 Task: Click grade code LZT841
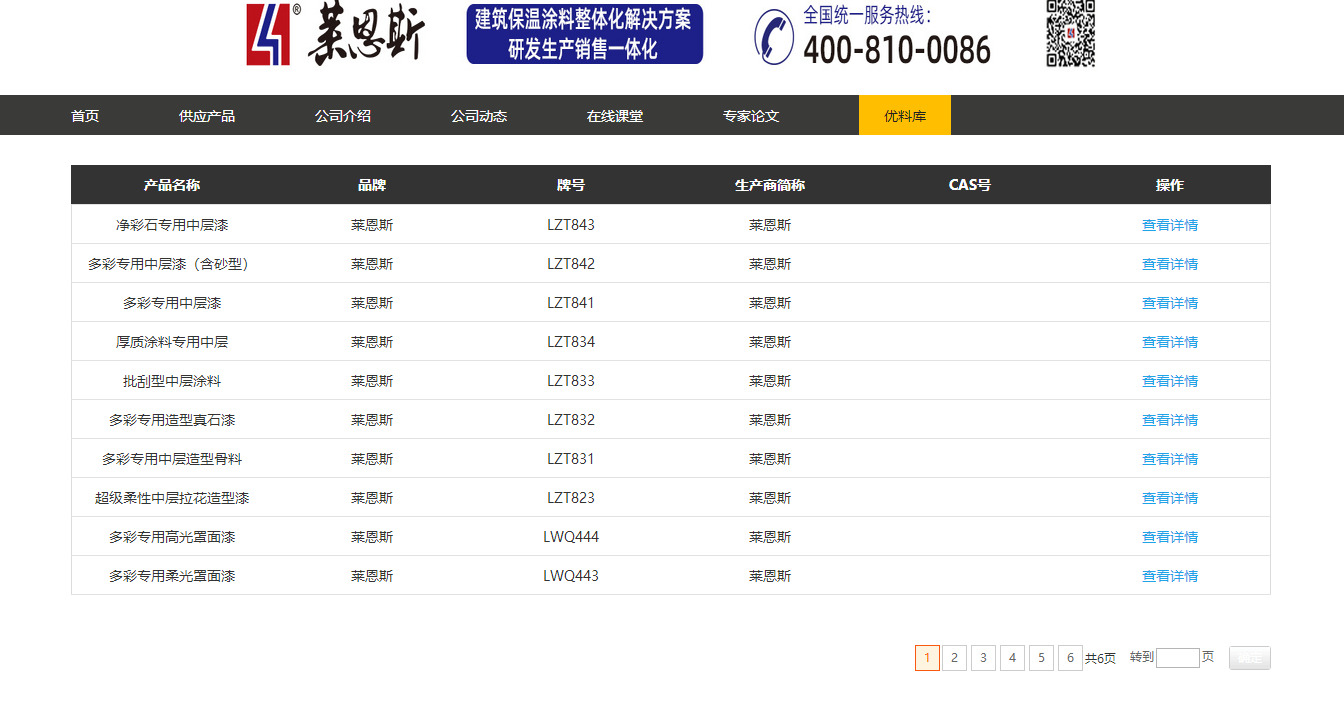pyautogui.click(x=571, y=303)
